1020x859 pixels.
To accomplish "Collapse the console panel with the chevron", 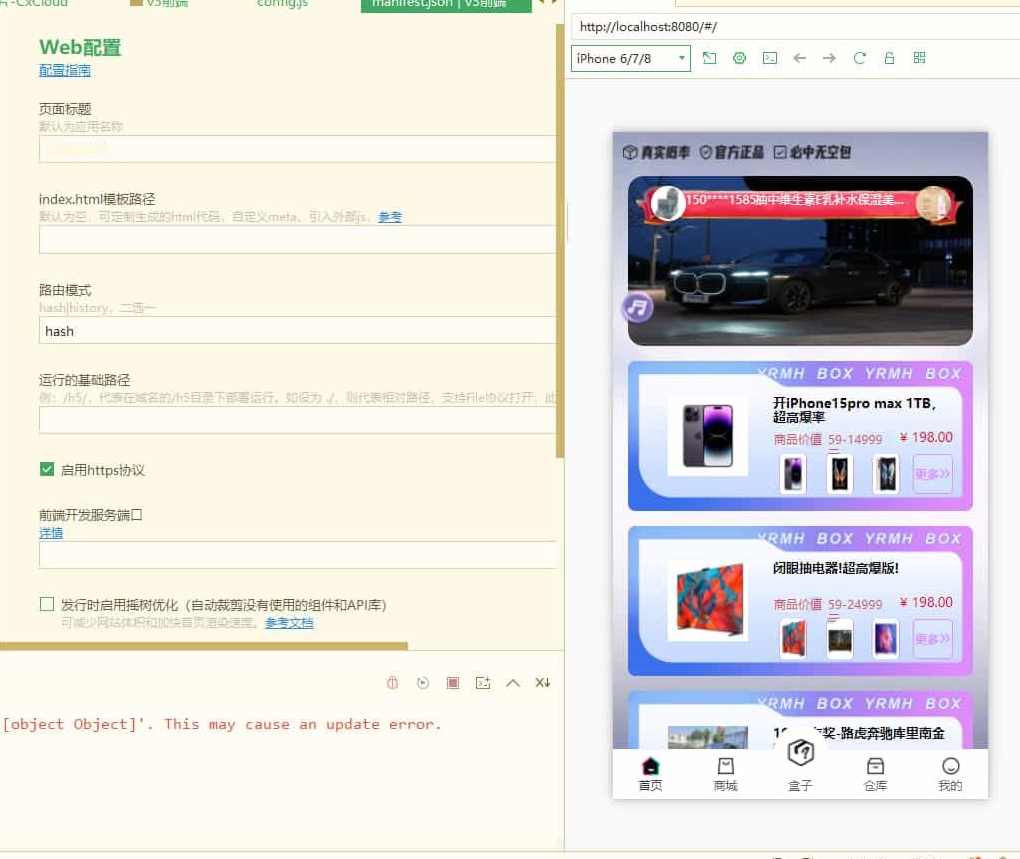I will pos(513,682).
